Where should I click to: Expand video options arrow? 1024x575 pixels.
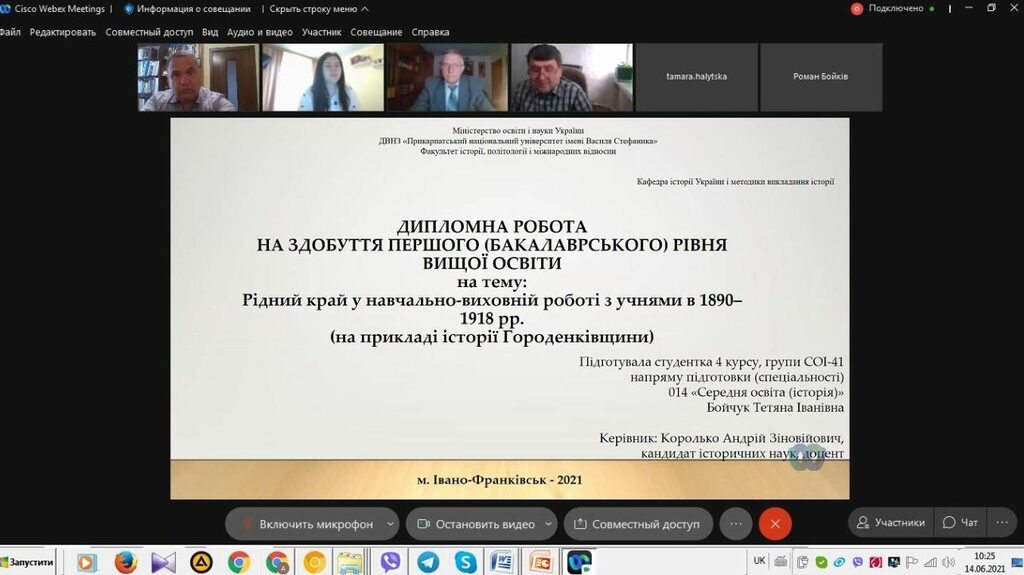(548, 524)
